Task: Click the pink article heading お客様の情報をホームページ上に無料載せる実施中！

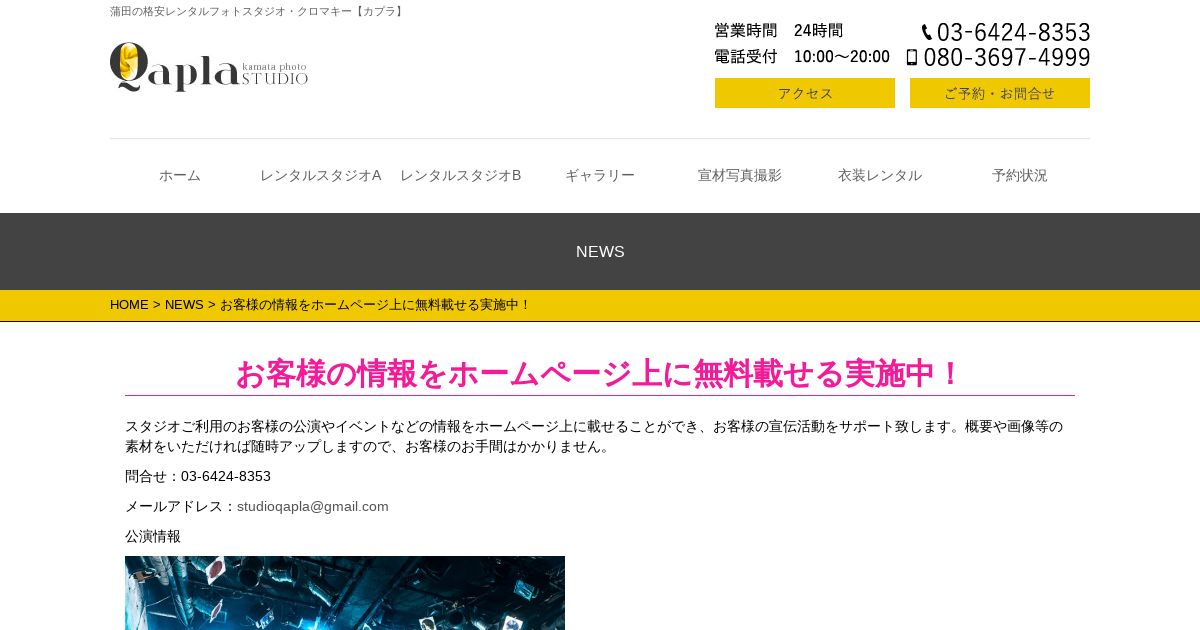Action: 600,374
